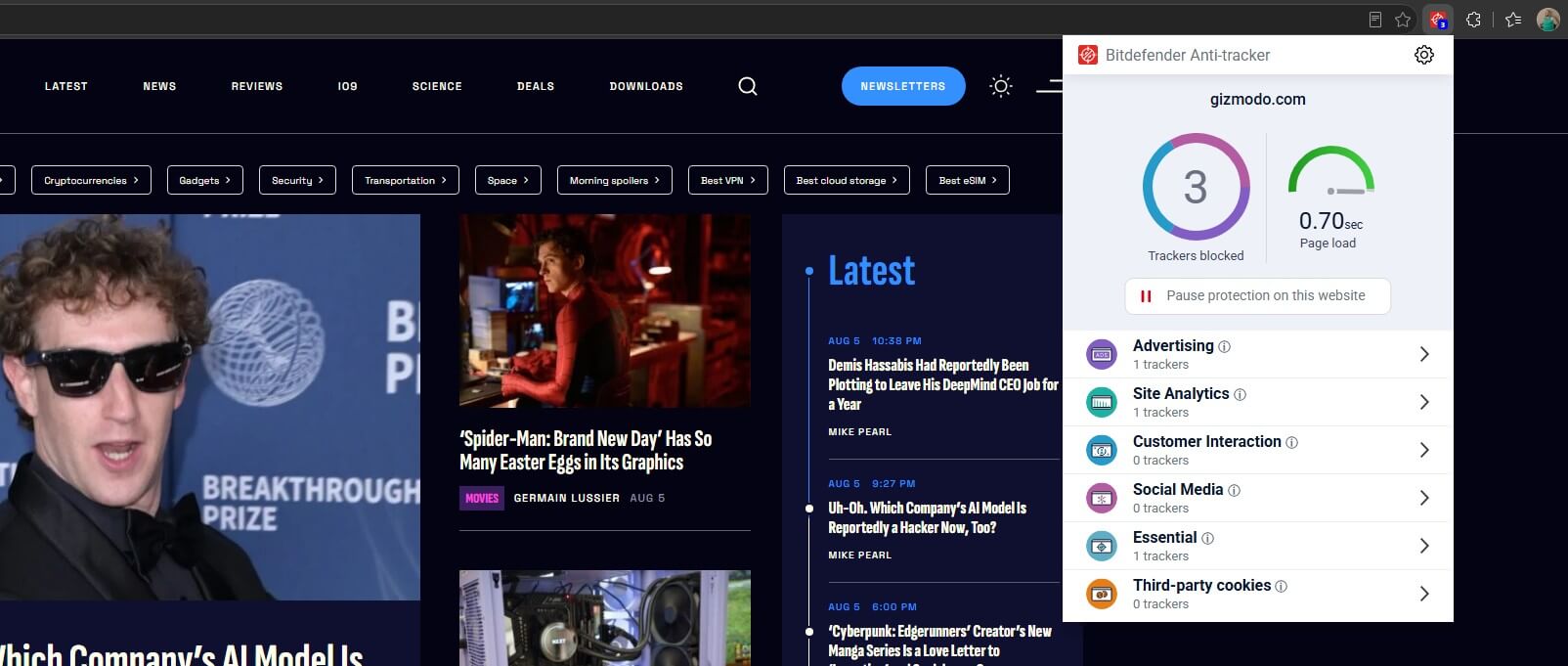Open the Cyberpunk: Edgerunners manga story
Image resolution: width=1568 pixels, height=666 pixels.
[x=939, y=641]
